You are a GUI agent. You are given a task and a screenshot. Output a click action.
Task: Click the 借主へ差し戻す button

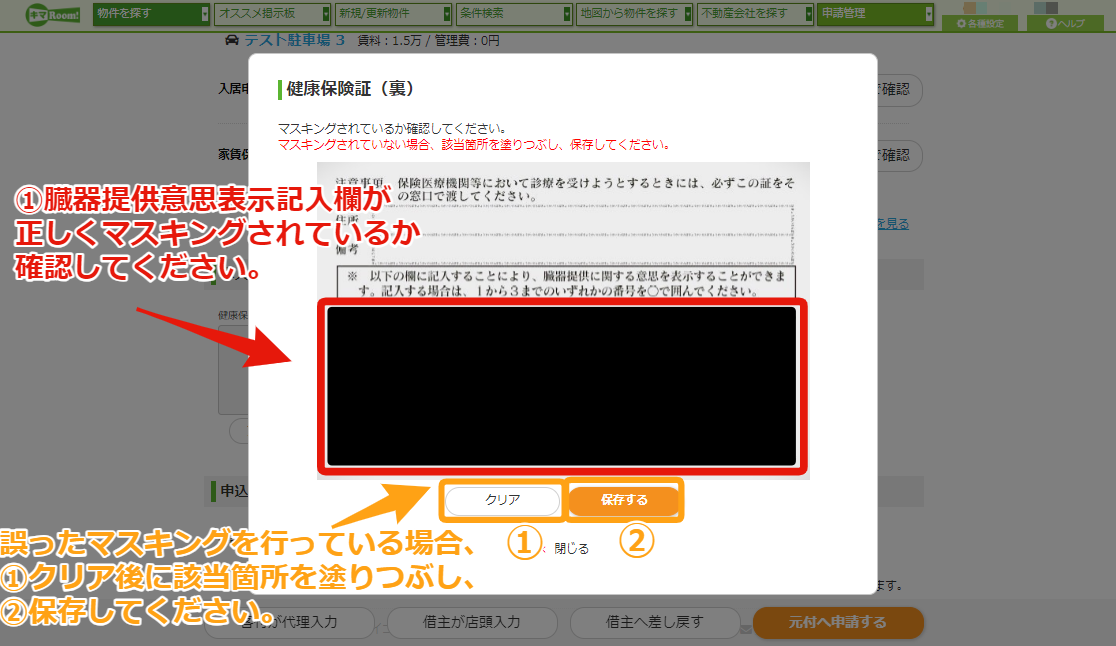[x=655, y=623]
